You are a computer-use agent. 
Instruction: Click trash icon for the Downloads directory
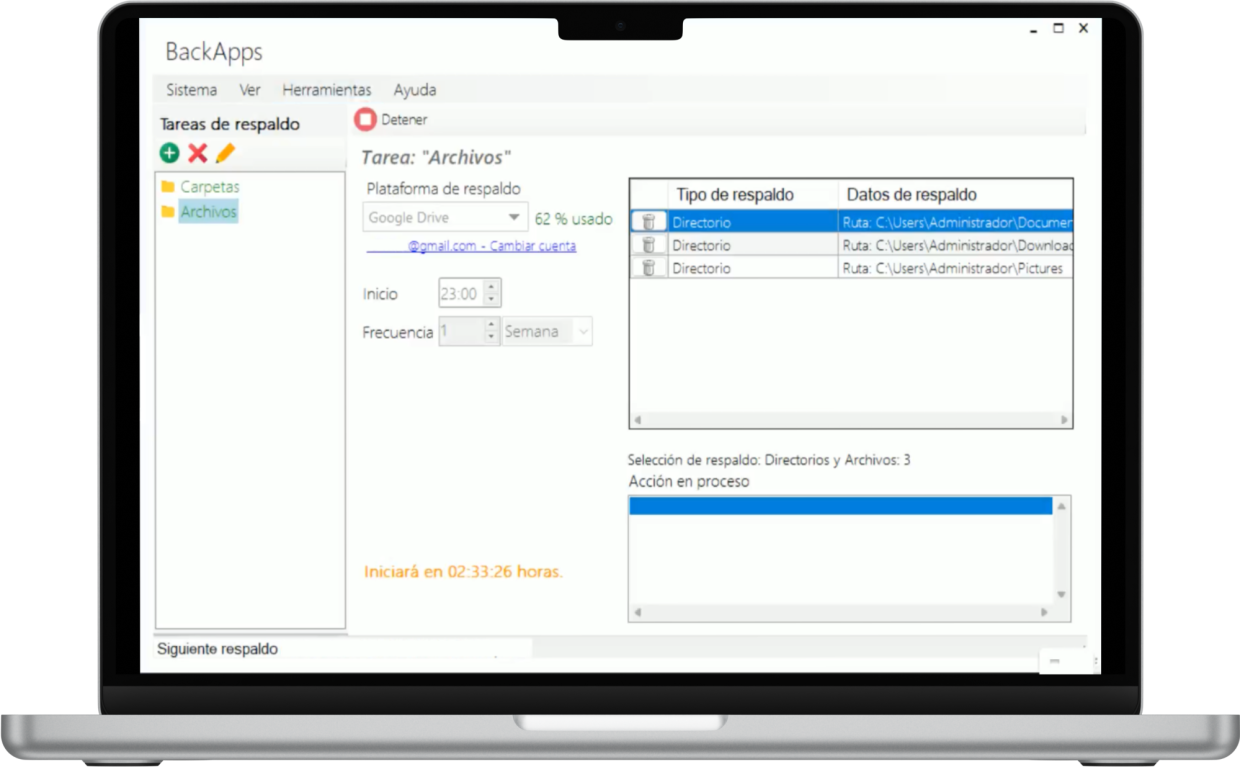click(648, 245)
